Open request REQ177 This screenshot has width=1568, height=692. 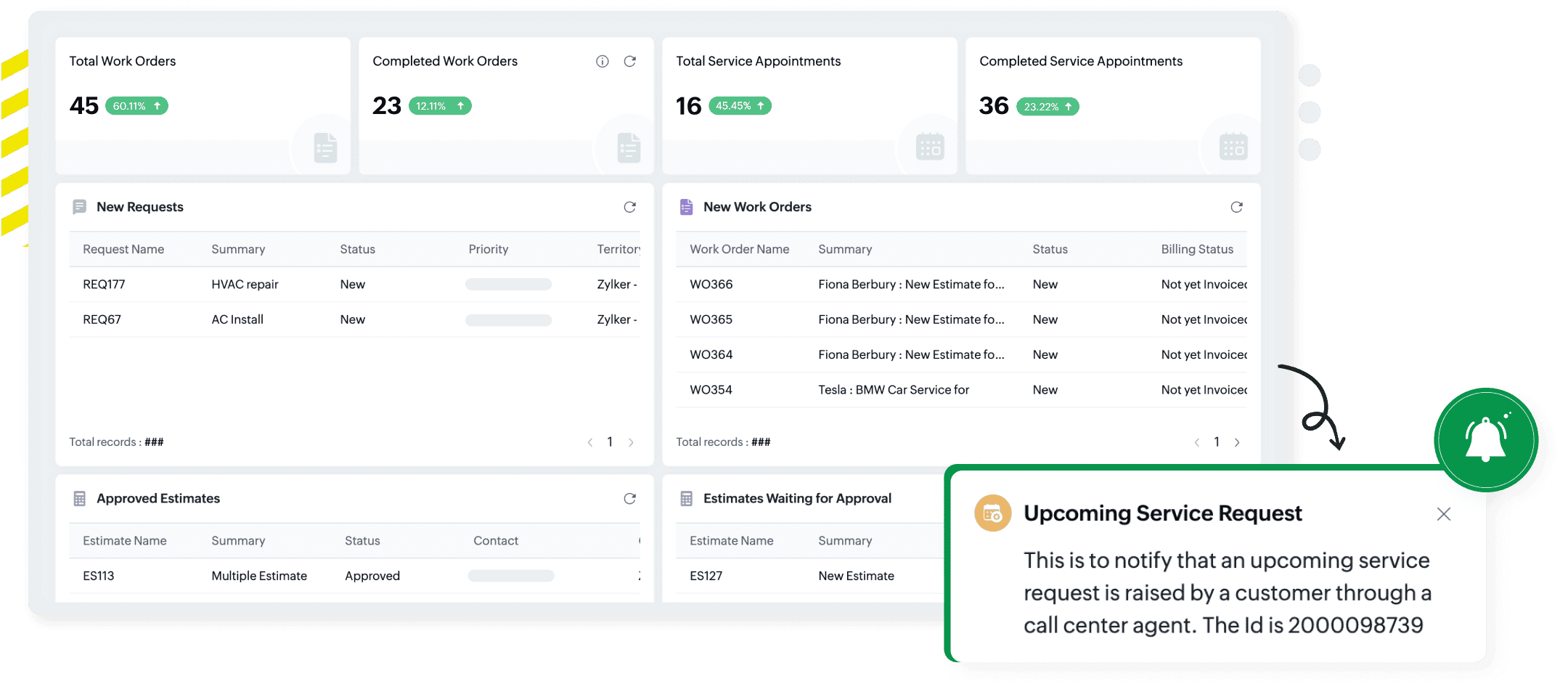click(x=104, y=285)
